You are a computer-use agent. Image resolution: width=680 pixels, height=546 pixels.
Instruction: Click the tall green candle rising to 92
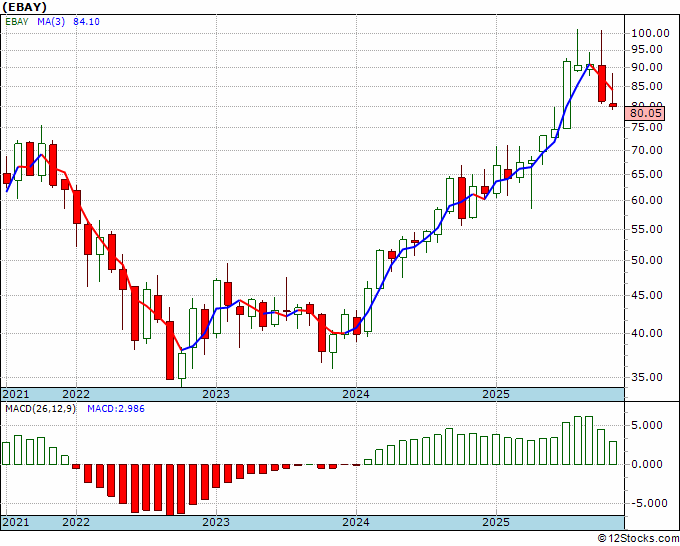click(566, 95)
